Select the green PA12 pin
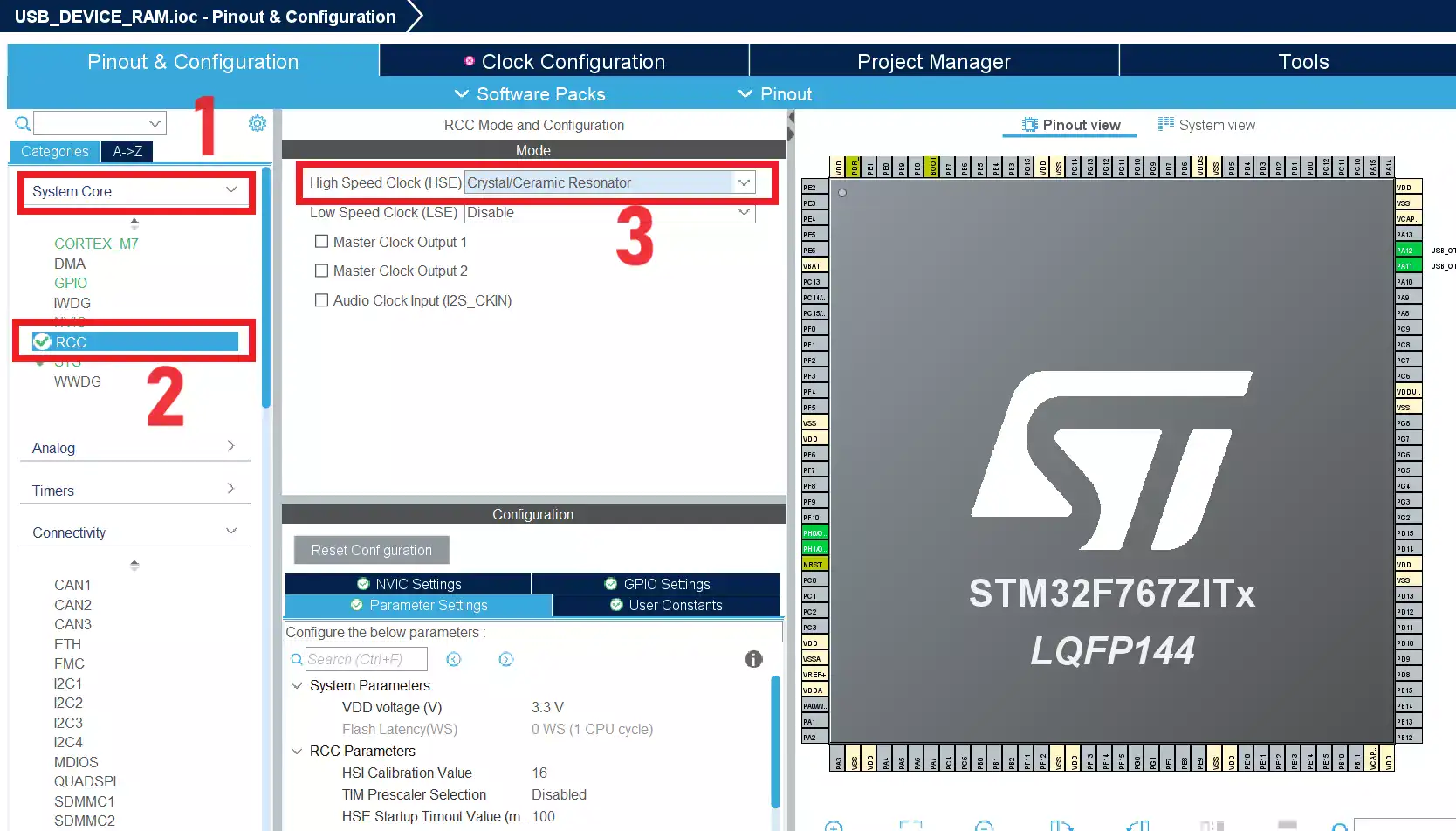The image size is (1456, 831). pos(1409,251)
